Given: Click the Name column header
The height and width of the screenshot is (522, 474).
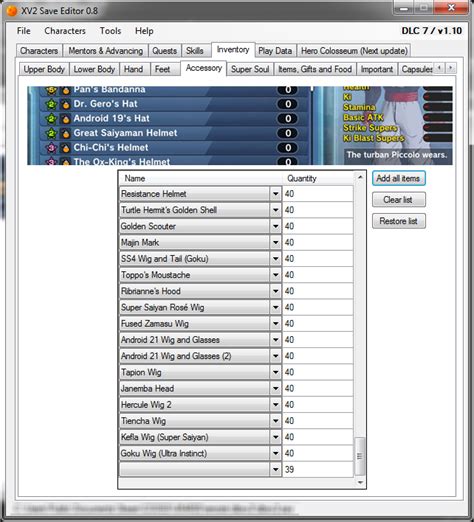Looking at the screenshot, I should [x=201, y=178].
